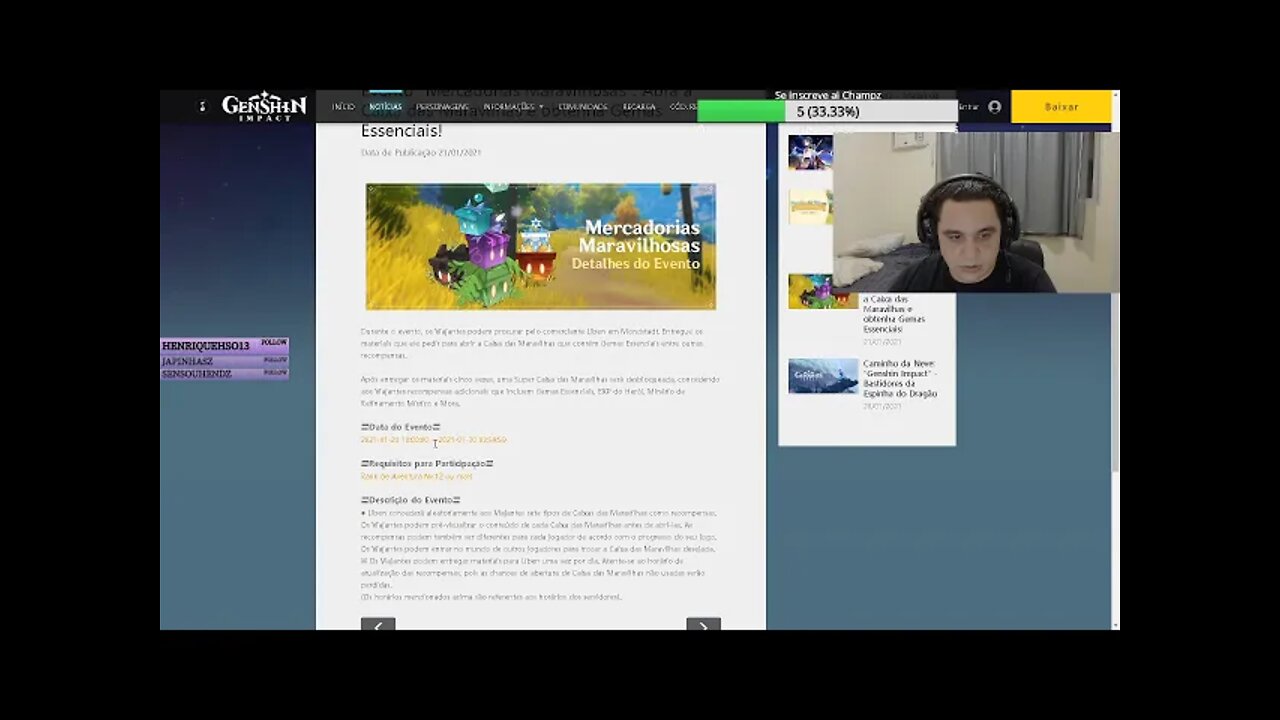The width and height of the screenshot is (1280, 720).
Task: Open the user account avatar icon
Action: 994,107
